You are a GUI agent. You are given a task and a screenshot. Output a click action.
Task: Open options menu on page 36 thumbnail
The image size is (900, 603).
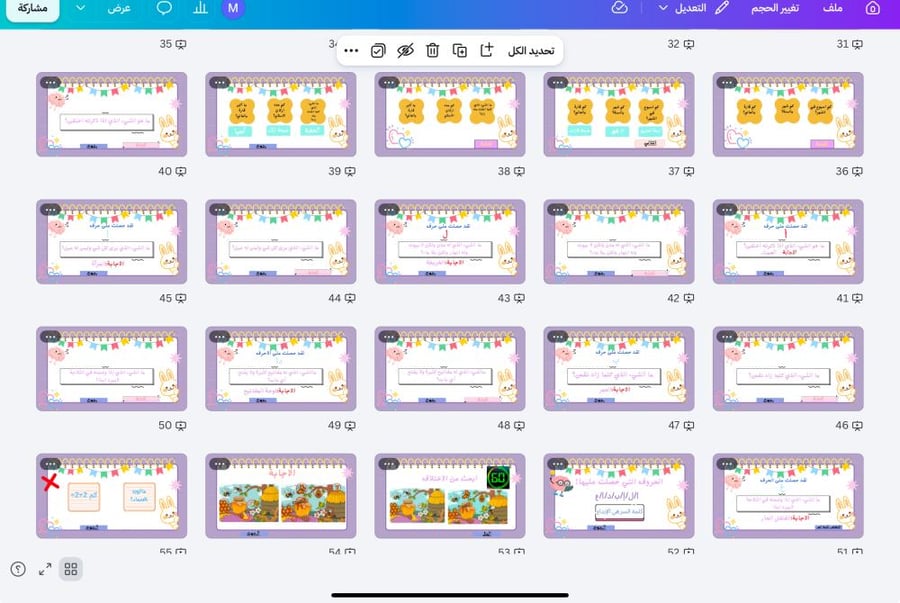pyautogui.click(x=727, y=83)
